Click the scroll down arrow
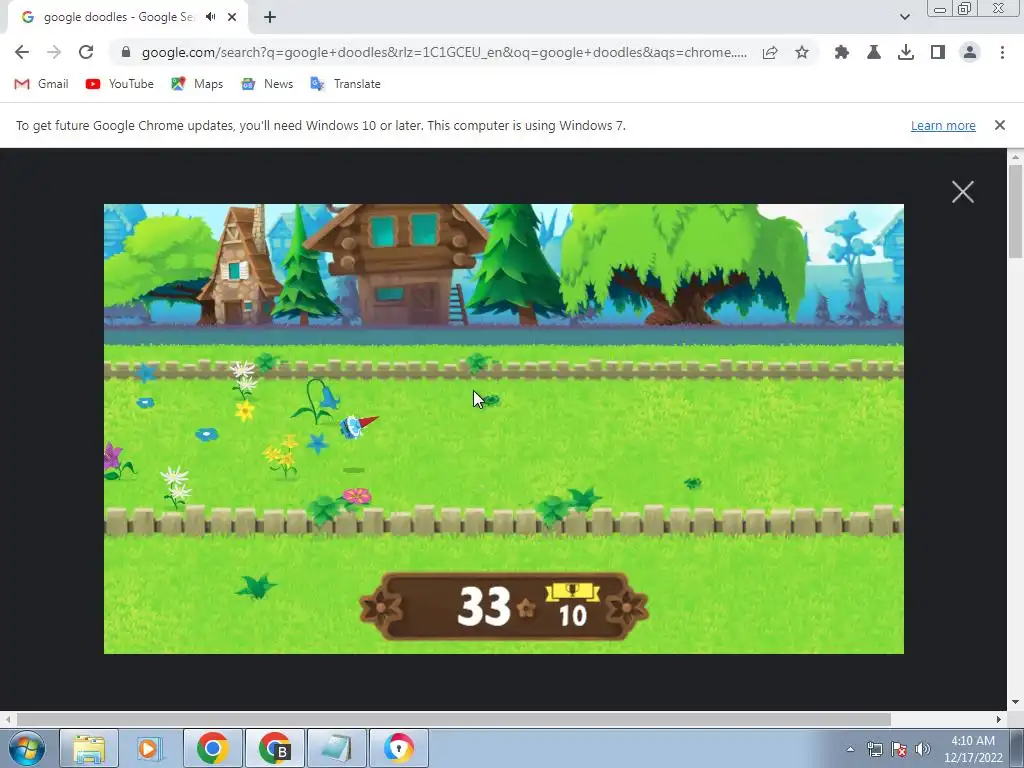Image resolution: width=1024 pixels, height=768 pixels. click(x=1016, y=702)
